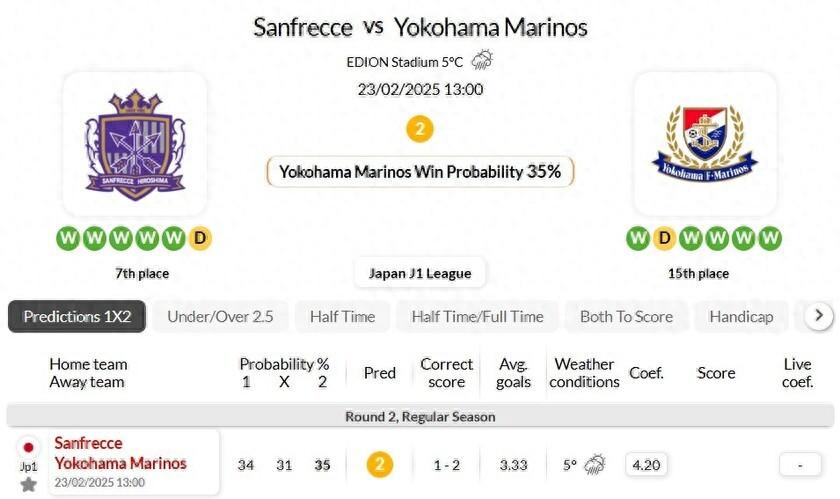
Task: Click the large yellow 2 prediction circle
Action: 420,129
